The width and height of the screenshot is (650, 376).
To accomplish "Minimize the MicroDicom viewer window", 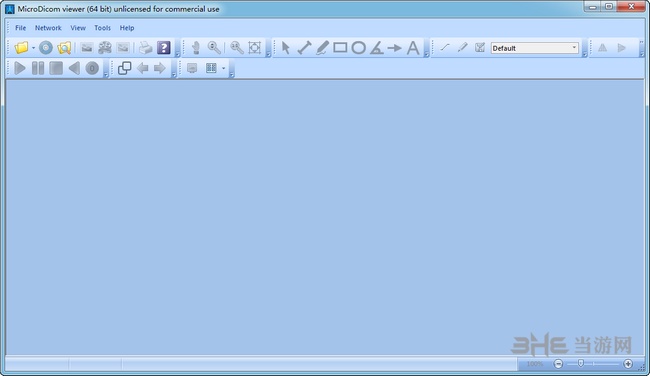I will tap(592, 7).
